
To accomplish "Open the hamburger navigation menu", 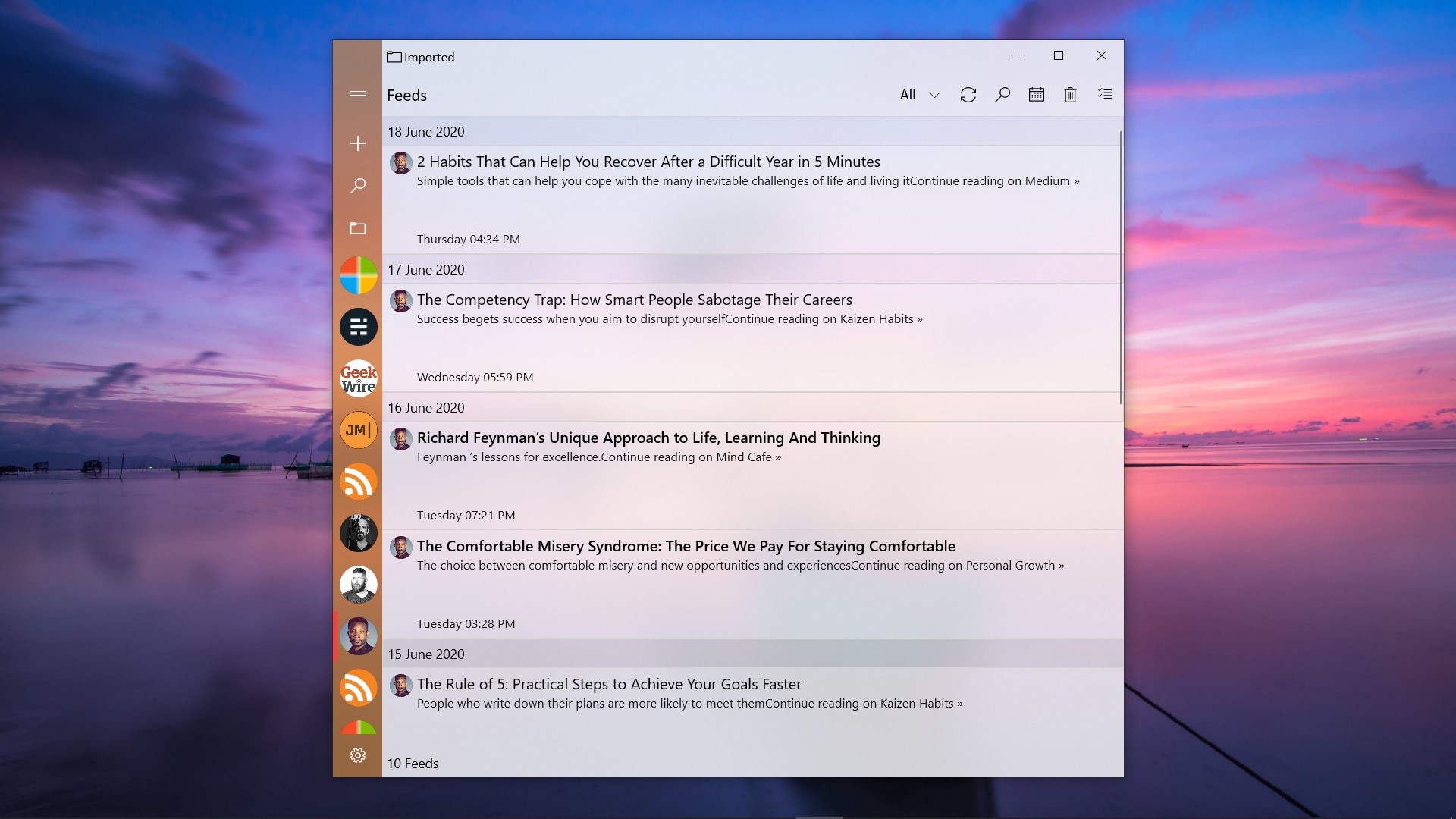I will 358,96.
